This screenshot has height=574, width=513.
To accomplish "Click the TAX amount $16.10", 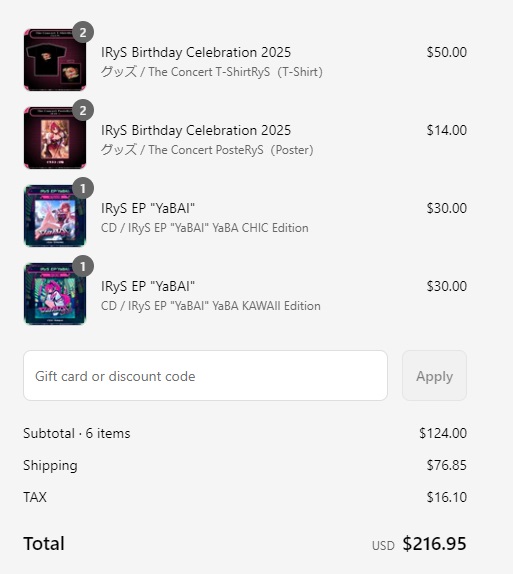I will point(447,497).
